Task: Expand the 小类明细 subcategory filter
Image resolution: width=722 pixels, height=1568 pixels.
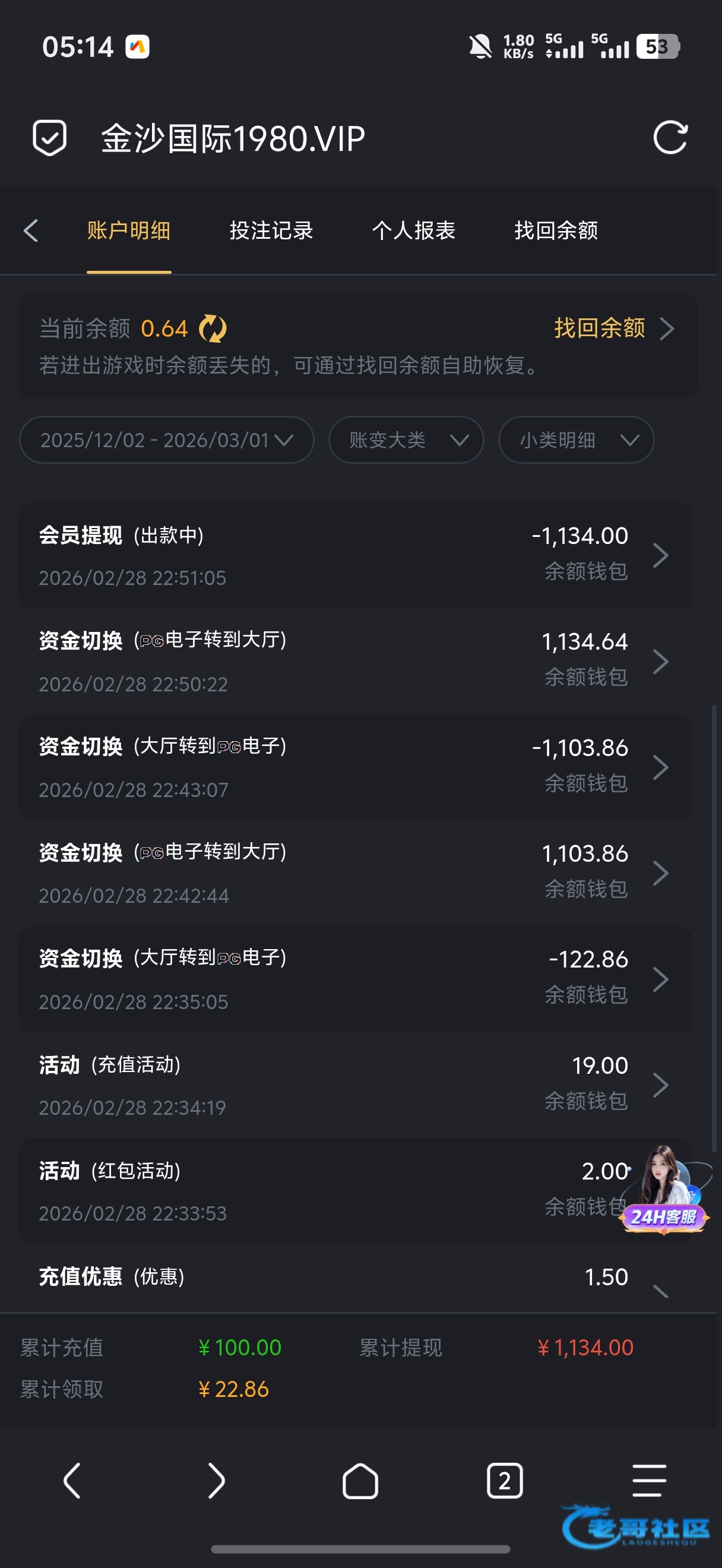Action: click(x=575, y=440)
